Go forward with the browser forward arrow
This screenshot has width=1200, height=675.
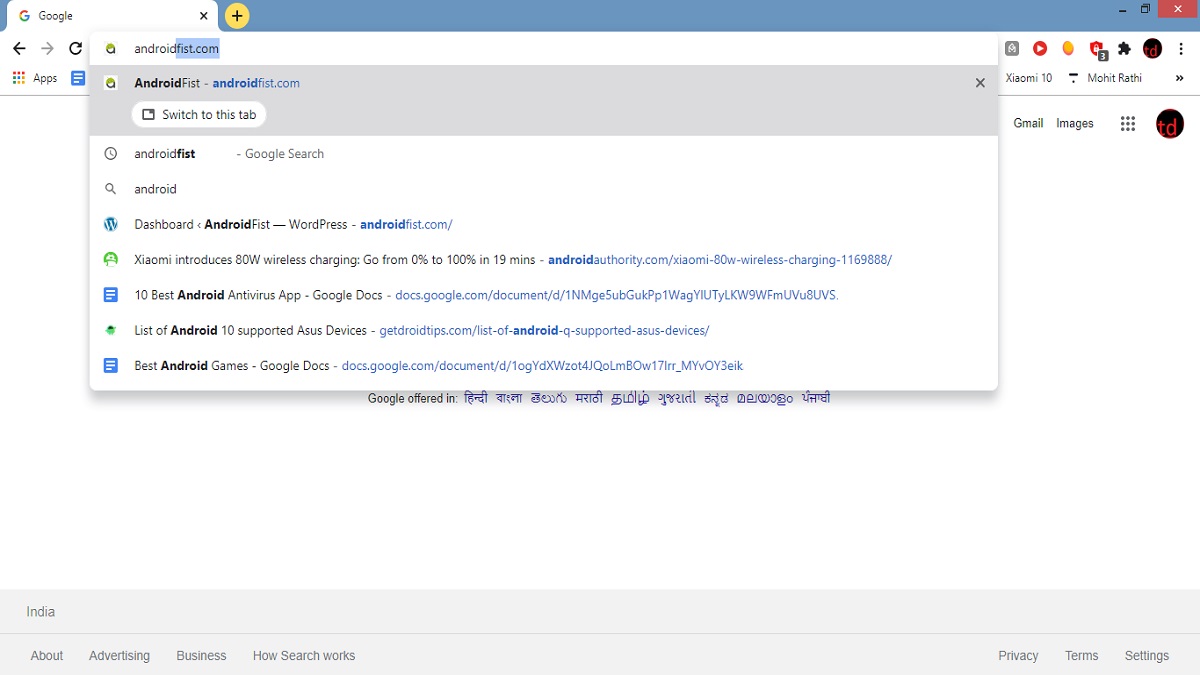click(47, 48)
